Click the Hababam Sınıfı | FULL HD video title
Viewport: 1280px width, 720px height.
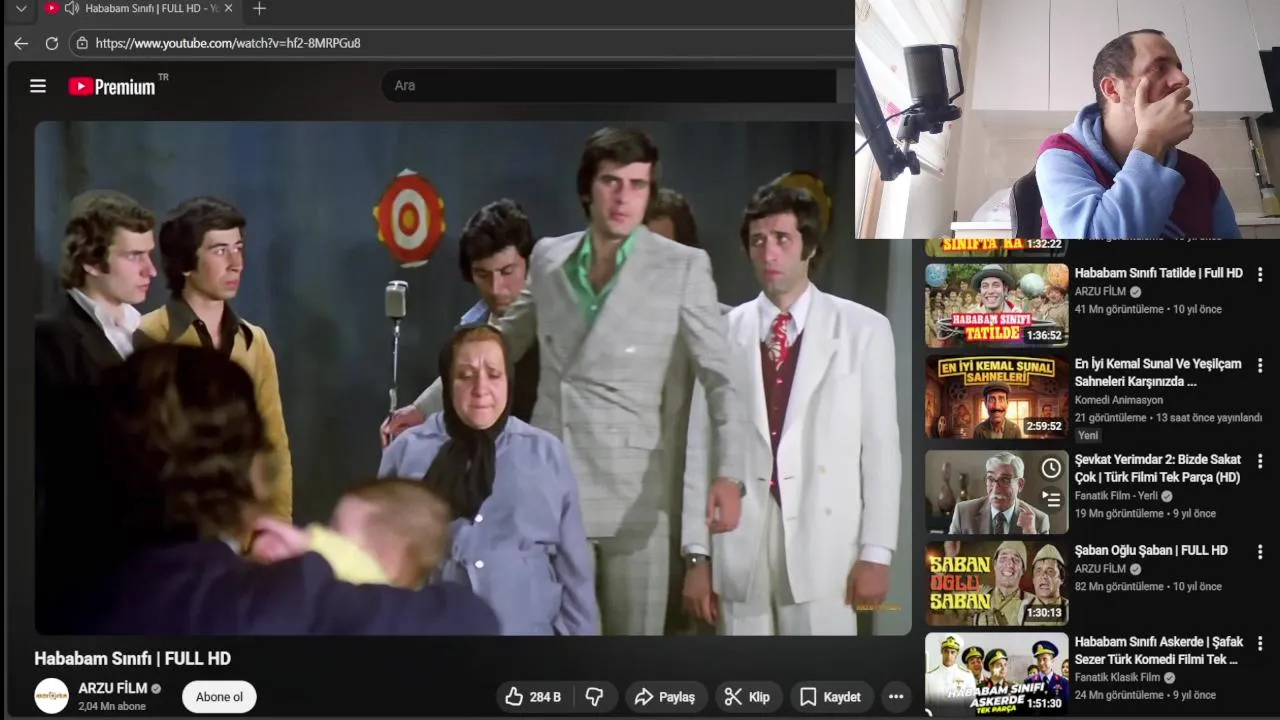(132, 659)
